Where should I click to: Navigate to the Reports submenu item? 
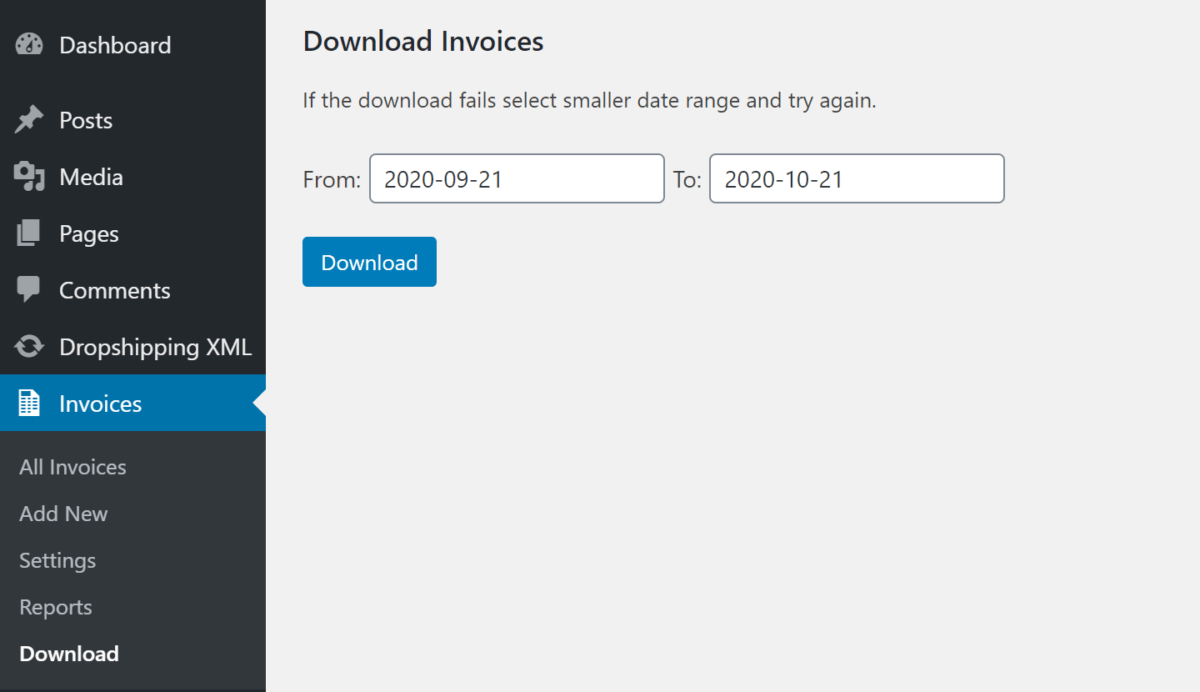pos(55,607)
